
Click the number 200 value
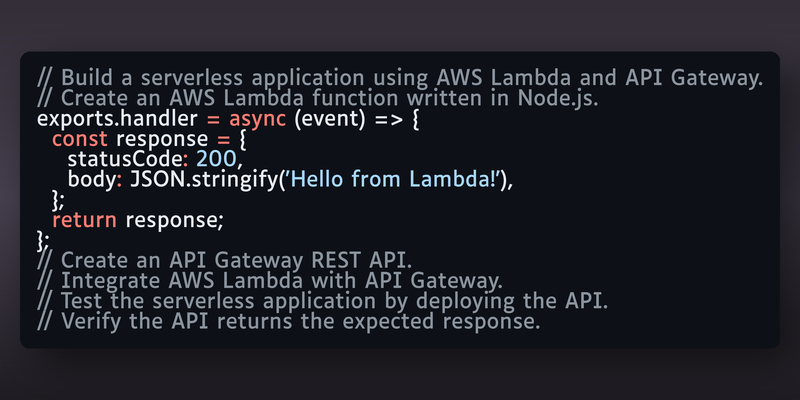point(216,160)
